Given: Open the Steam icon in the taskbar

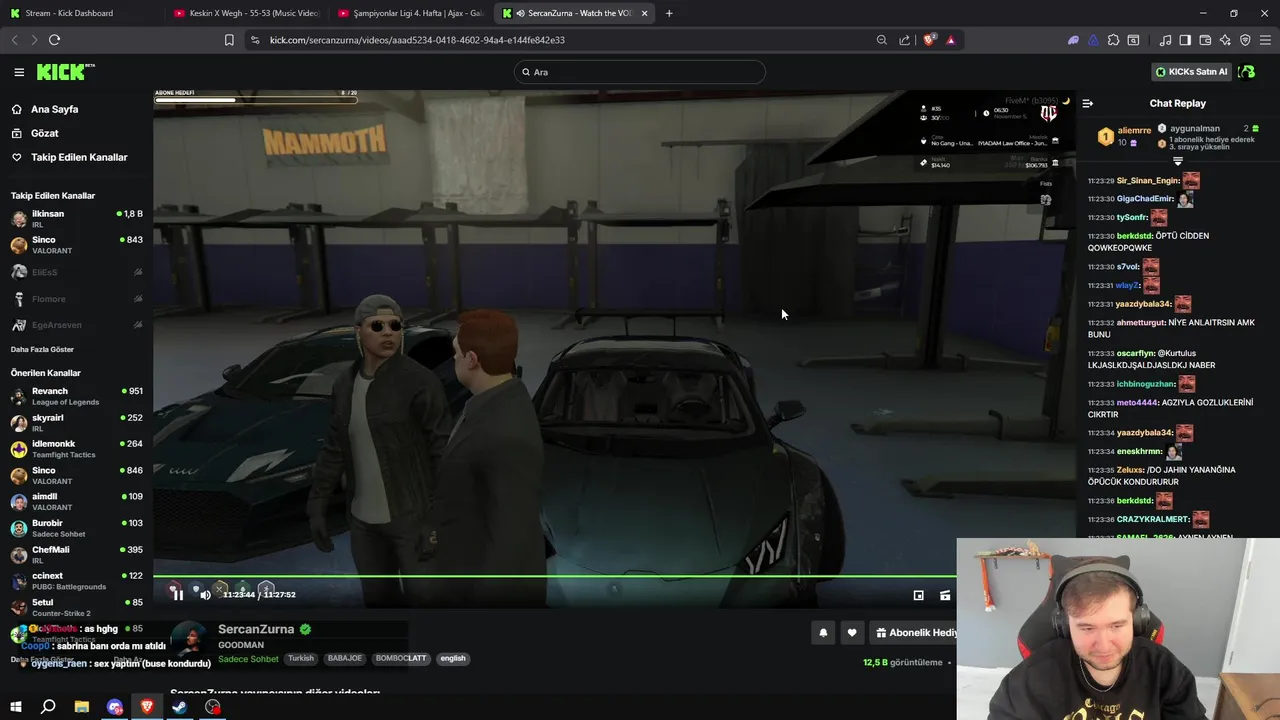Looking at the screenshot, I should [180, 707].
